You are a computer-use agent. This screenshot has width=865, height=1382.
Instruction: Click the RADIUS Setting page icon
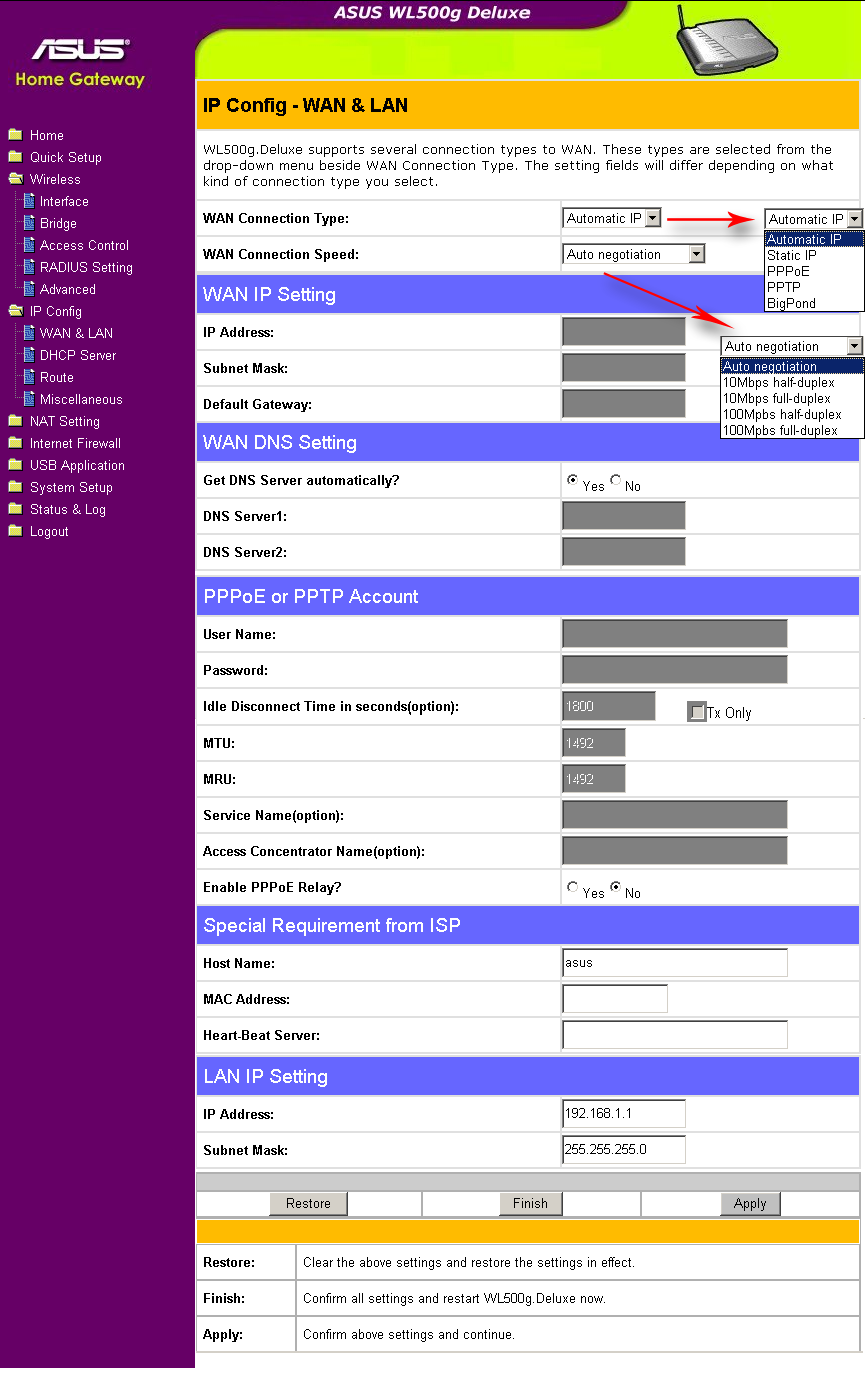pyautogui.click(x=29, y=267)
